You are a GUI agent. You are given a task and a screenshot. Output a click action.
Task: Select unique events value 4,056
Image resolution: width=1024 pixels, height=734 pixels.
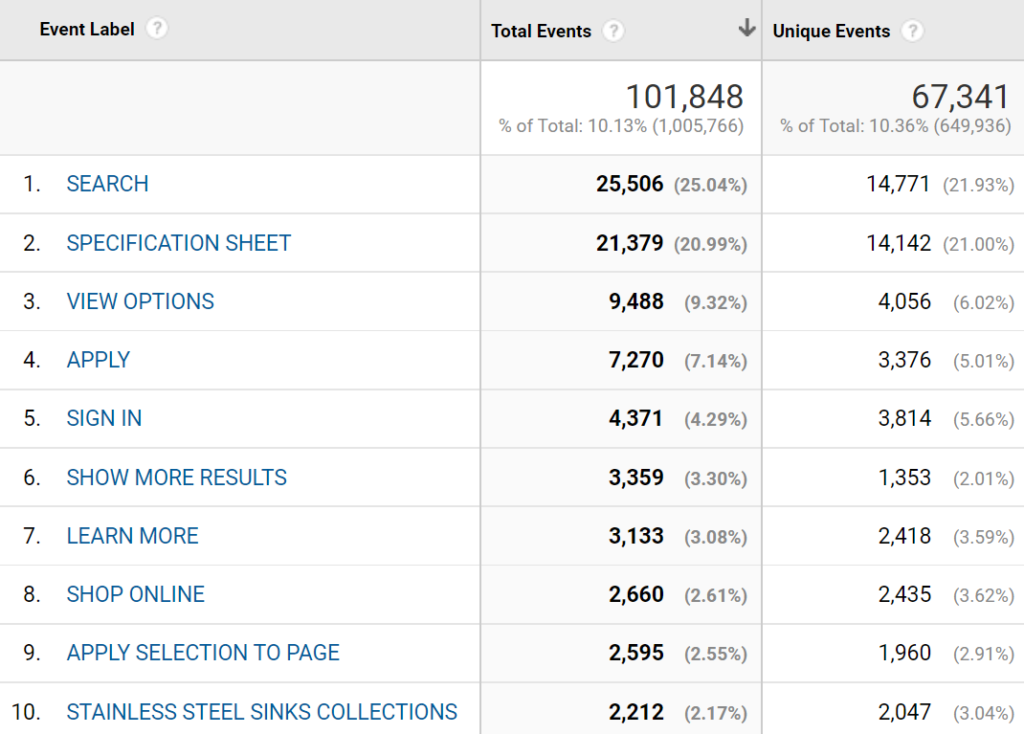click(904, 302)
